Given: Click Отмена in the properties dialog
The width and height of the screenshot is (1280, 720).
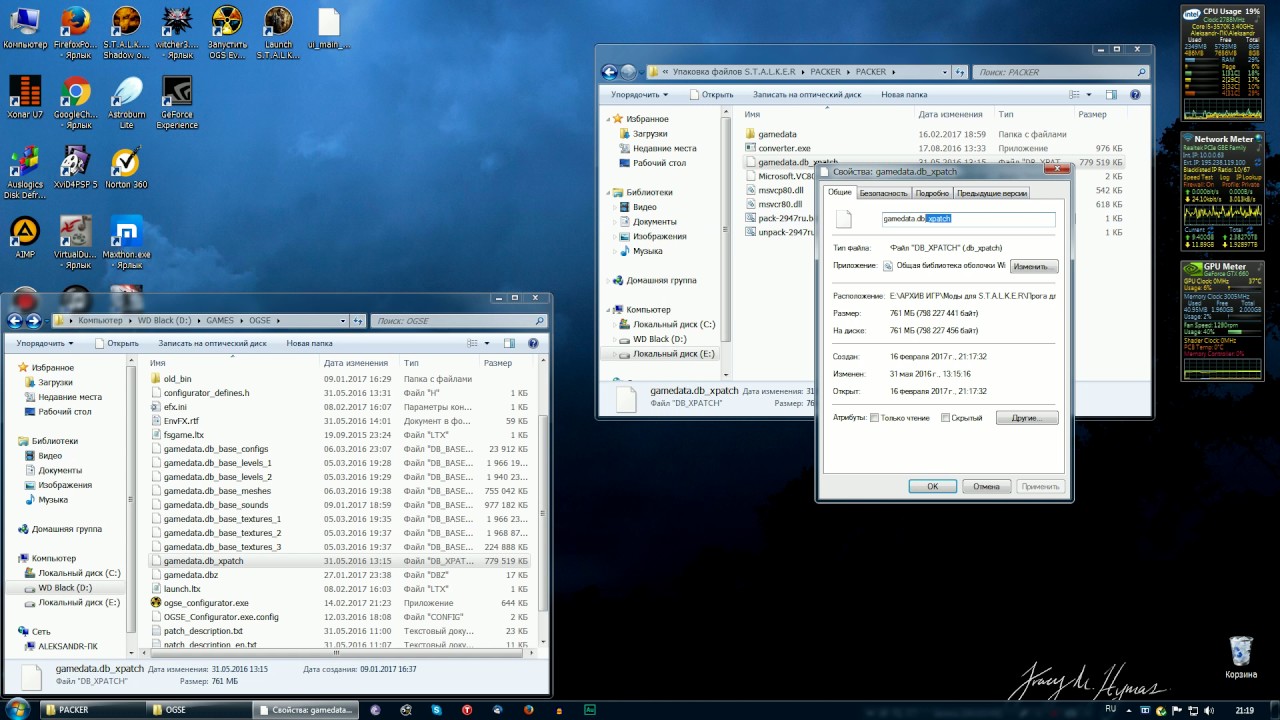Looking at the screenshot, I should pyautogui.click(x=986, y=486).
